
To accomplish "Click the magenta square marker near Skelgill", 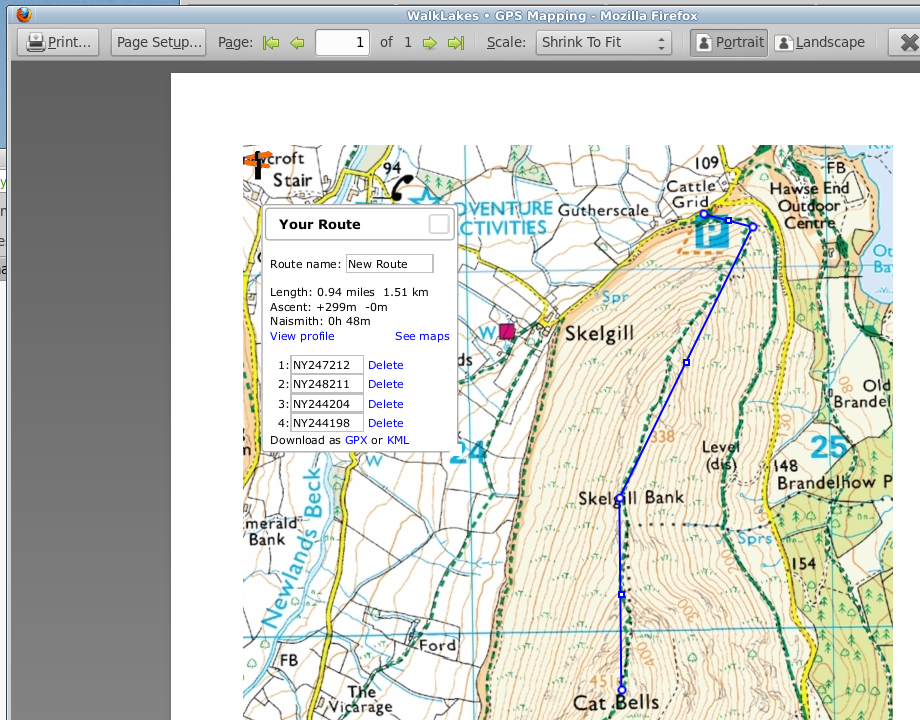I will coord(507,332).
